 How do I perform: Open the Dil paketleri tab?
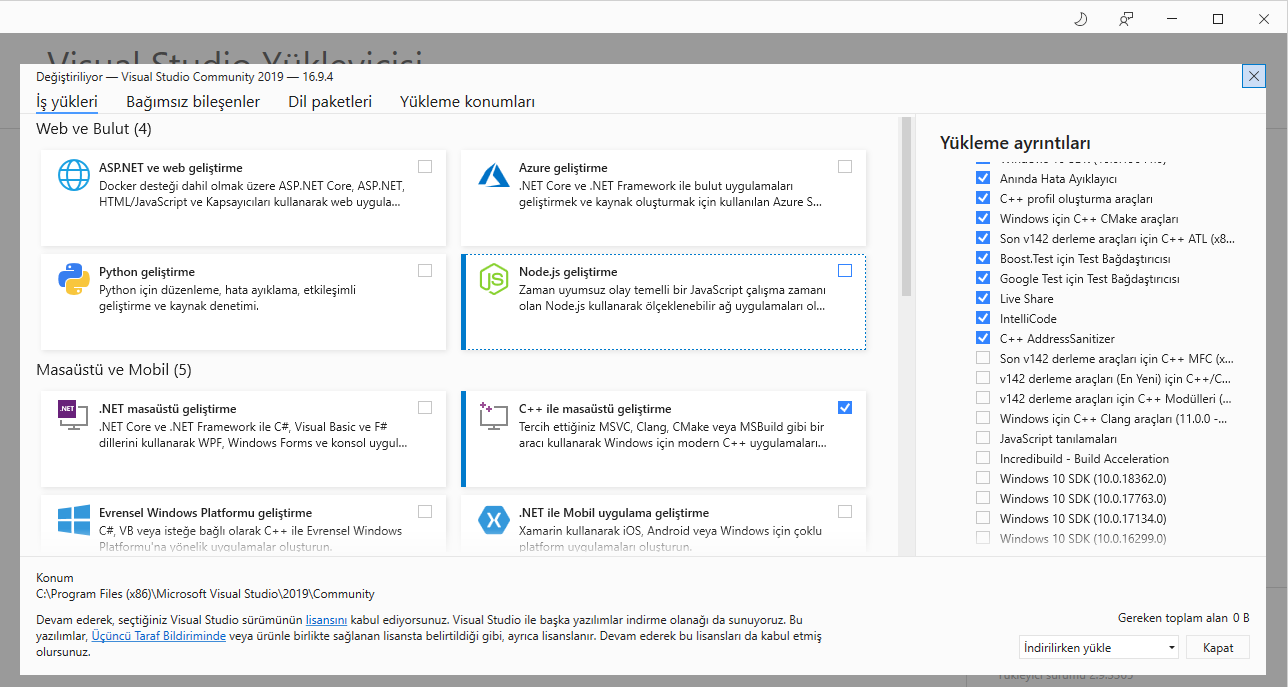(330, 101)
